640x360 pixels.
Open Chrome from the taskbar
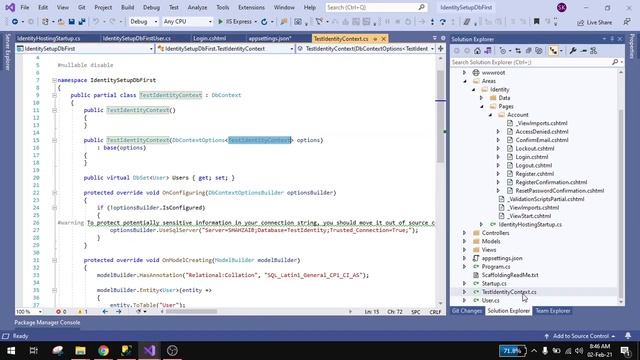point(103,351)
